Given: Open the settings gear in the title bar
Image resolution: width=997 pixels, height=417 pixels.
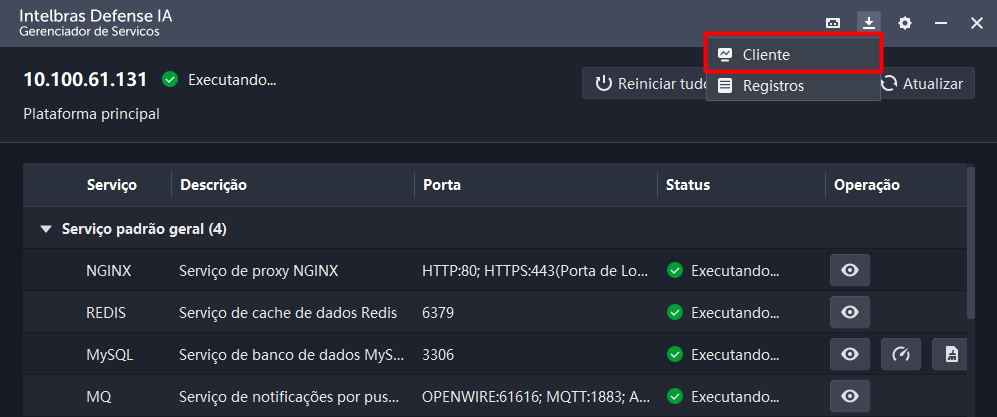Looking at the screenshot, I should 904,22.
